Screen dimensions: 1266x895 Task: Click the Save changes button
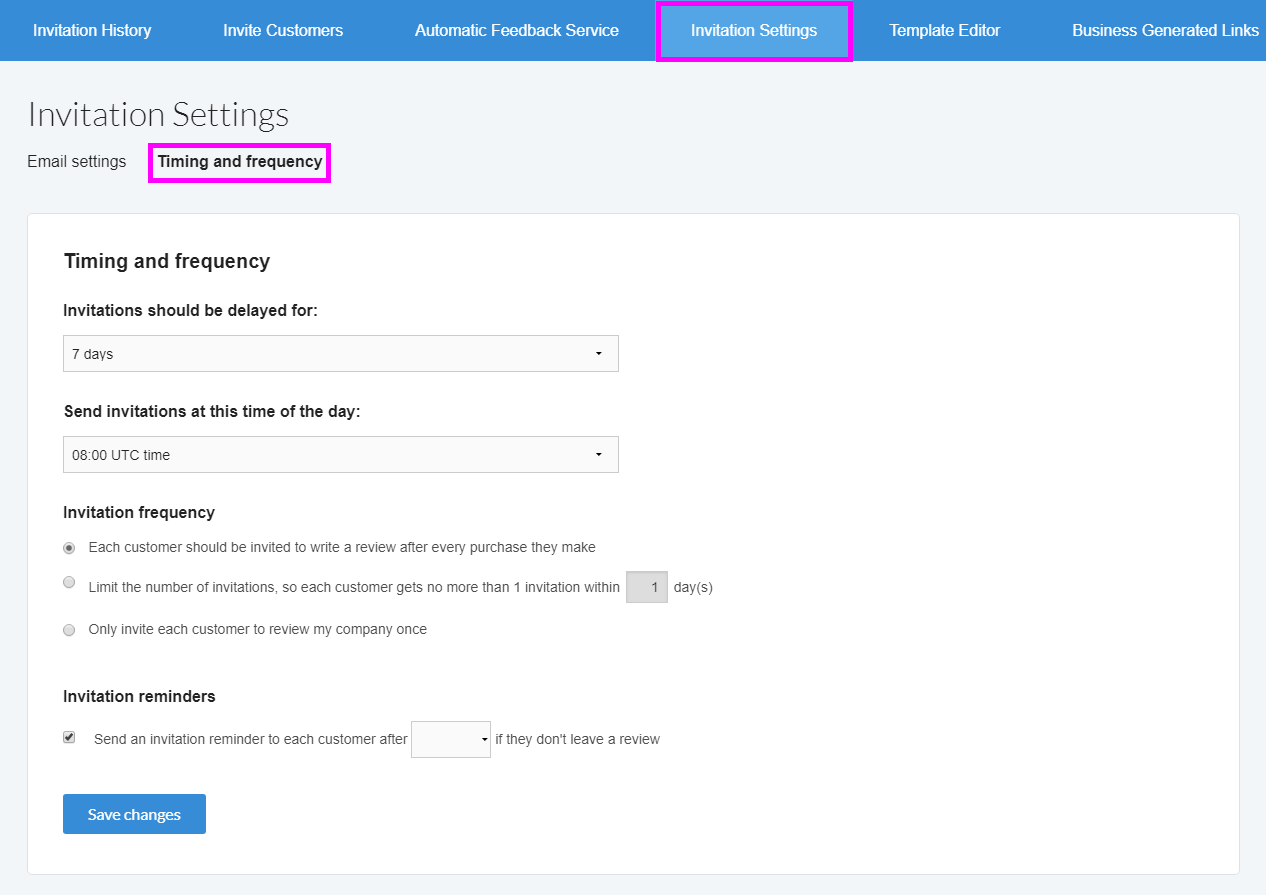(134, 814)
